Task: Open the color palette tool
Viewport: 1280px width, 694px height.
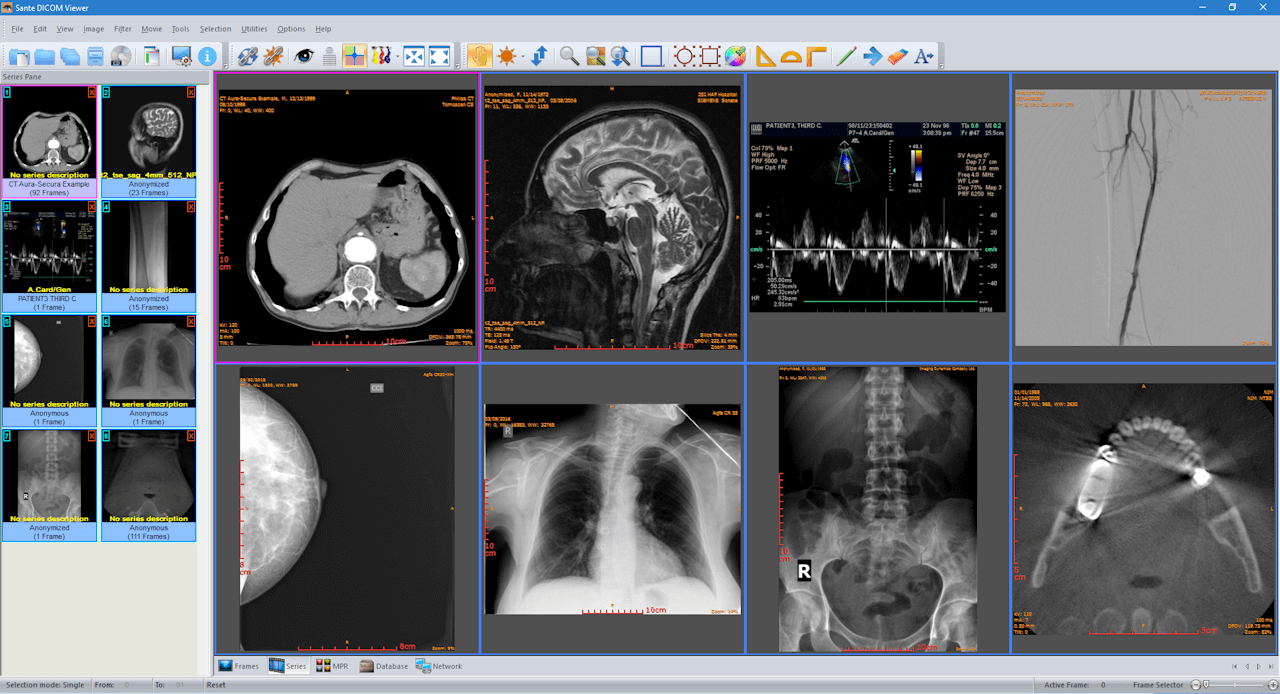Action: click(734, 56)
